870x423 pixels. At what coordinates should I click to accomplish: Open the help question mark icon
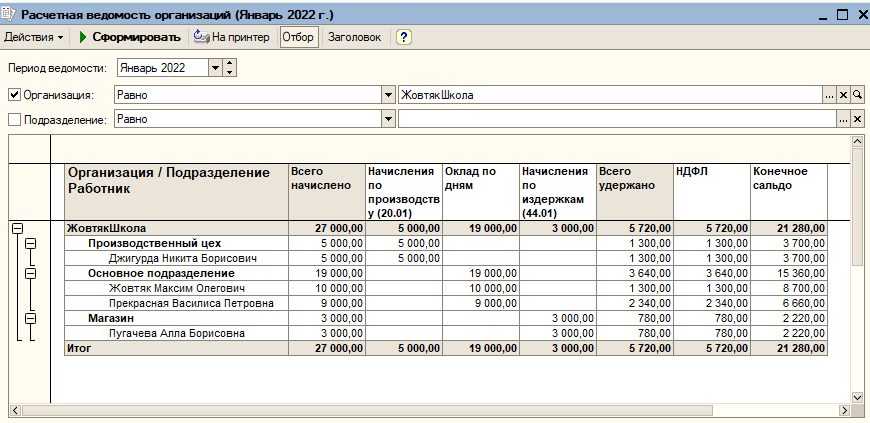[x=403, y=37]
